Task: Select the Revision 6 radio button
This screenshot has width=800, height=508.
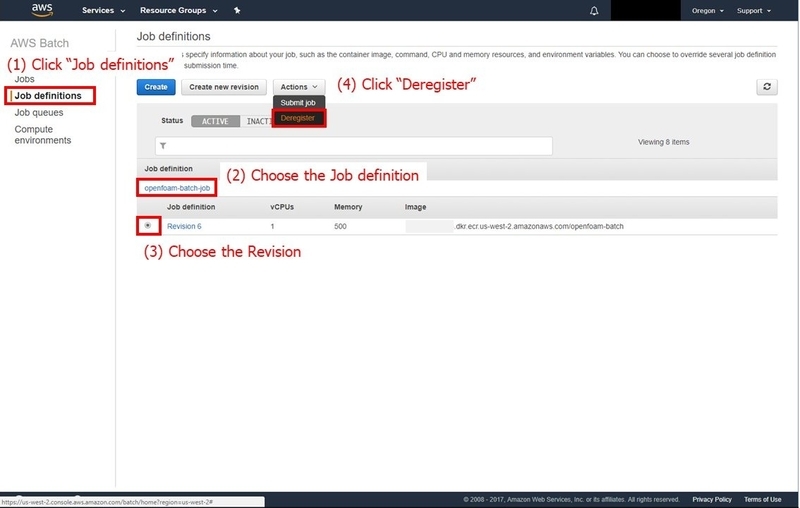Action: [x=148, y=225]
